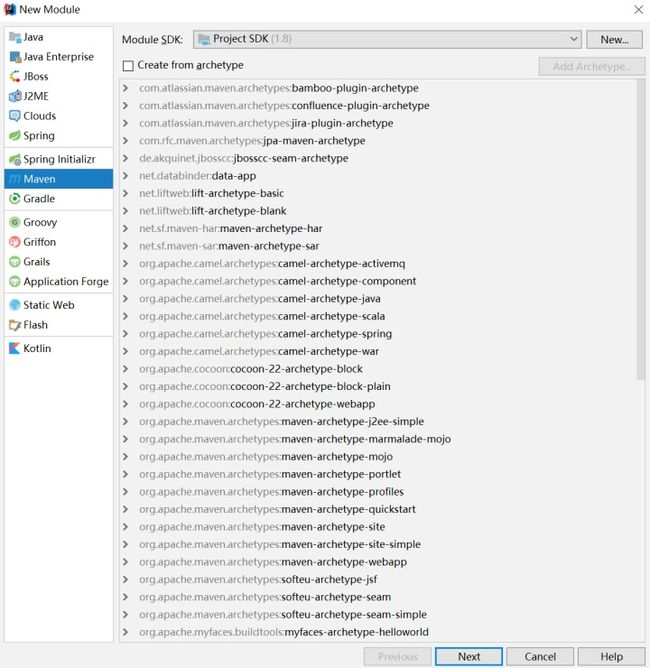Click the New... SDK button
This screenshot has width=650, height=668.
[x=614, y=40]
